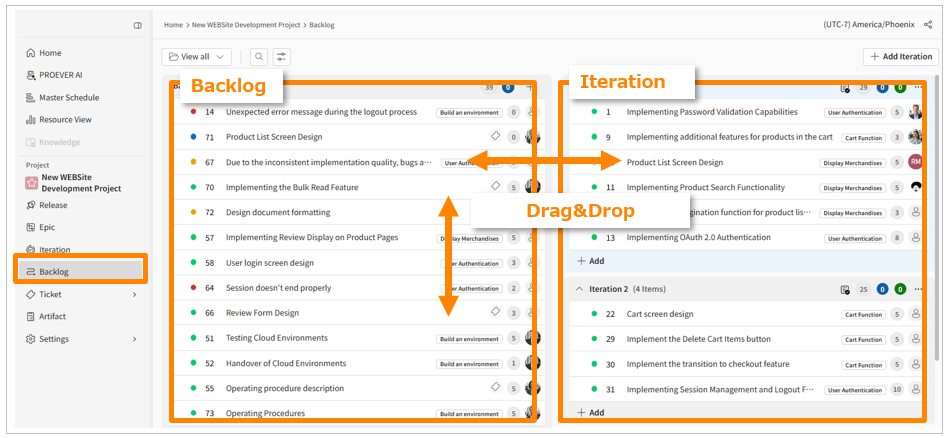
Task: Open Resource View from sidebar
Action: tap(65, 120)
